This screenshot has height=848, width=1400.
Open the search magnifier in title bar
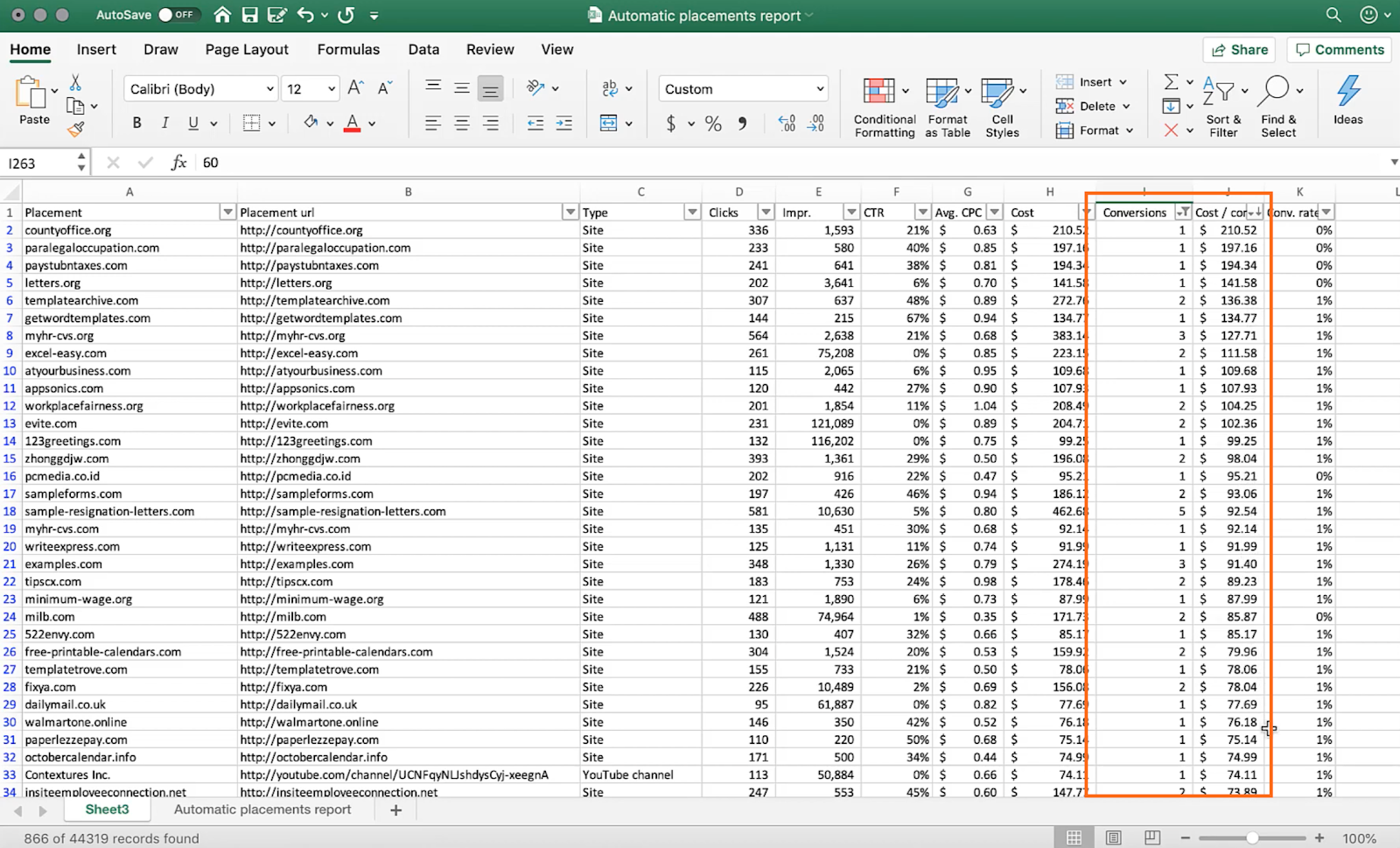pyautogui.click(x=1333, y=15)
